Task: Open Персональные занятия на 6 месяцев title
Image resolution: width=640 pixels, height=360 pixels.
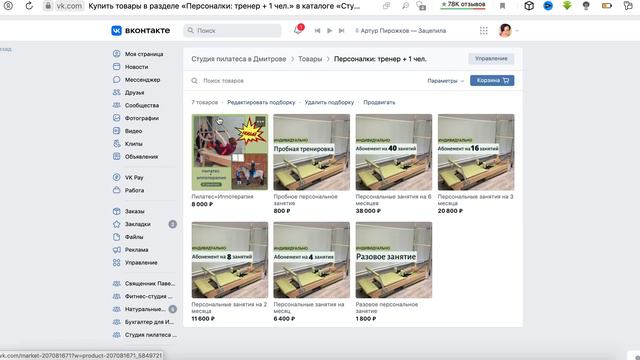Action: point(393,200)
